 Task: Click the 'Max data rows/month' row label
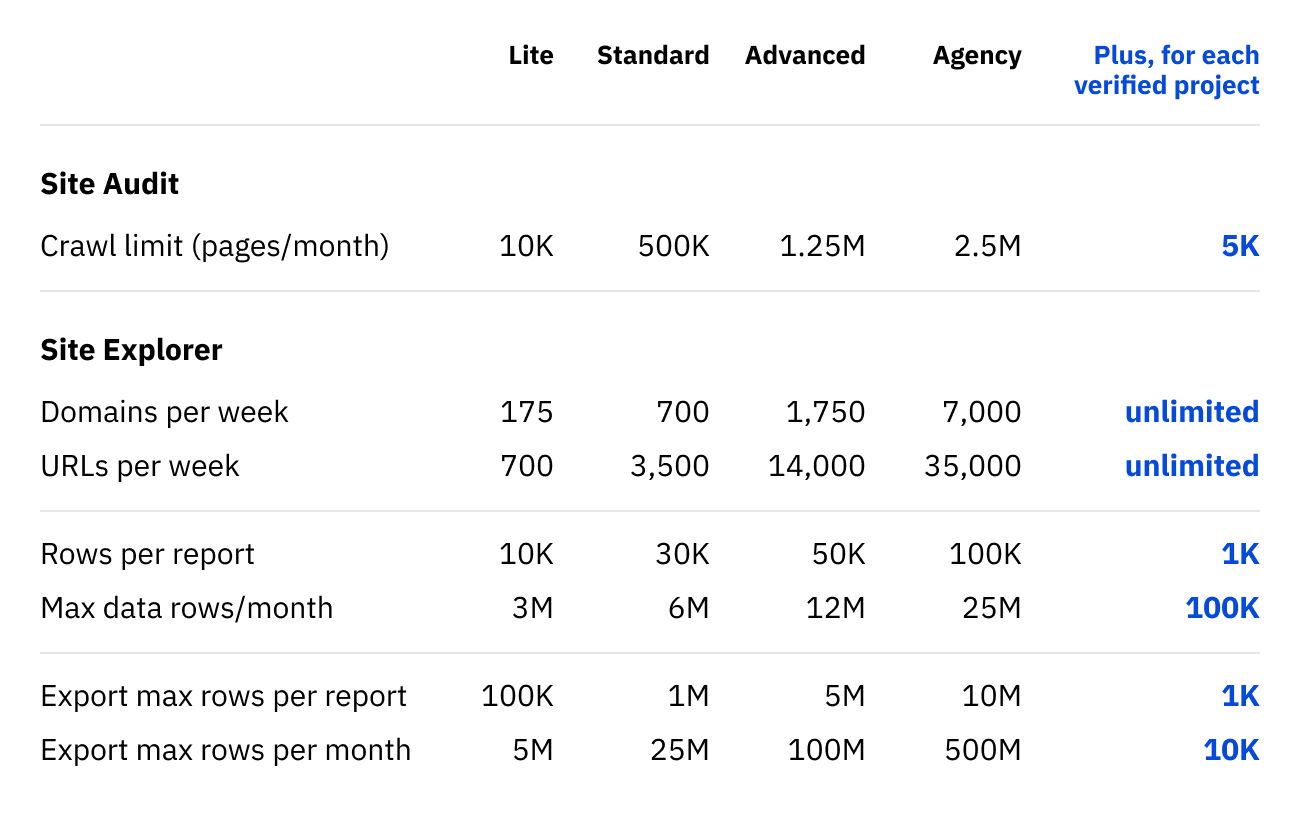[x=186, y=608]
